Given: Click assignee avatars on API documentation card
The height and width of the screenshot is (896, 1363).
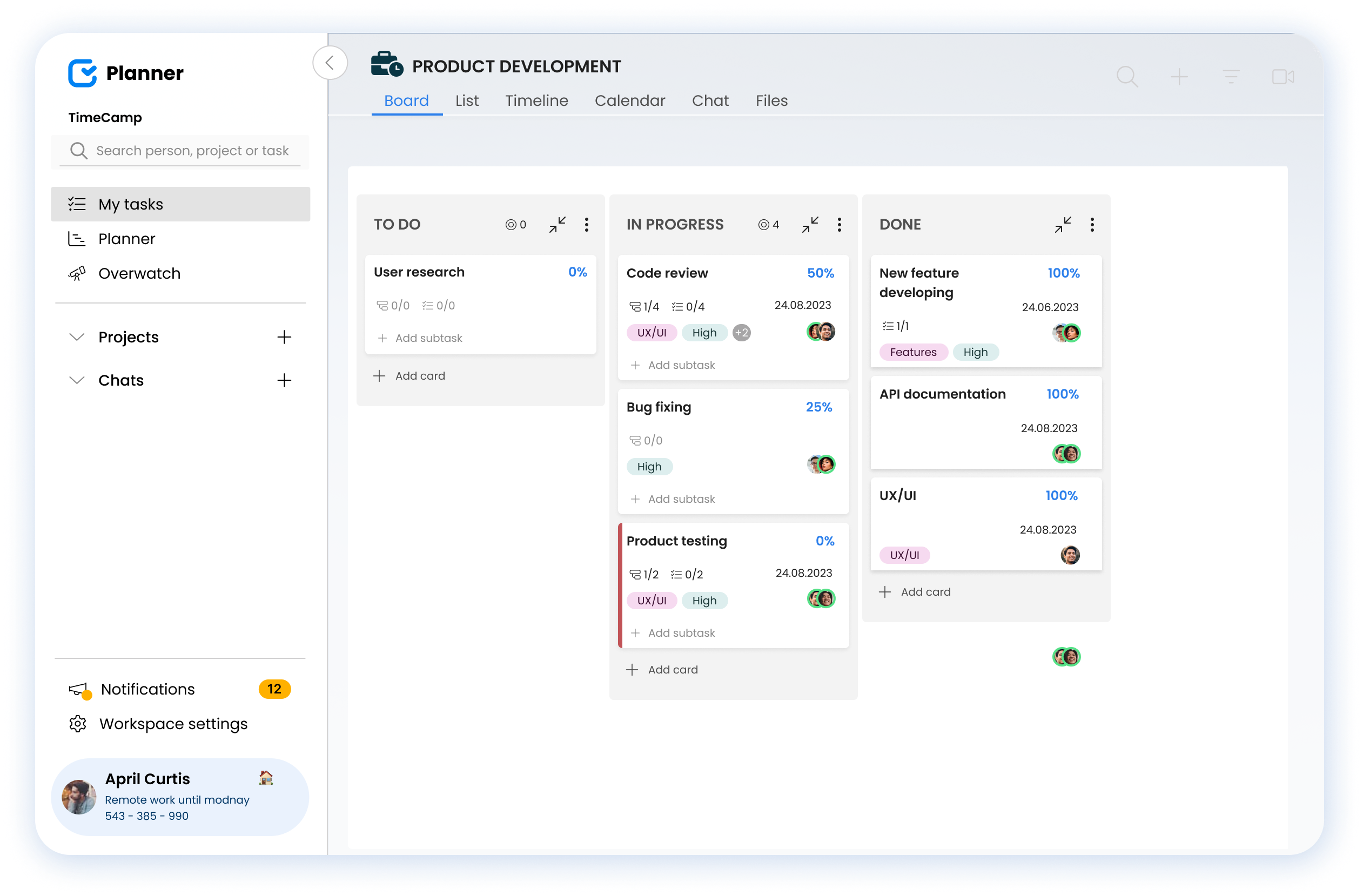Looking at the screenshot, I should [1066, 454].
